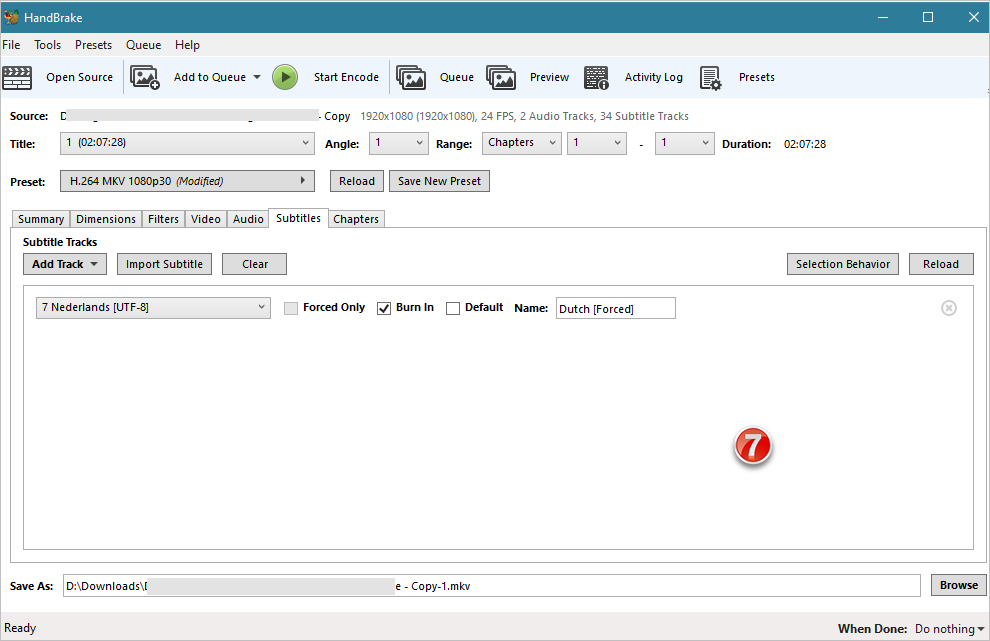Click the HandBrake app icon in title bar

[x=11, y=17]
